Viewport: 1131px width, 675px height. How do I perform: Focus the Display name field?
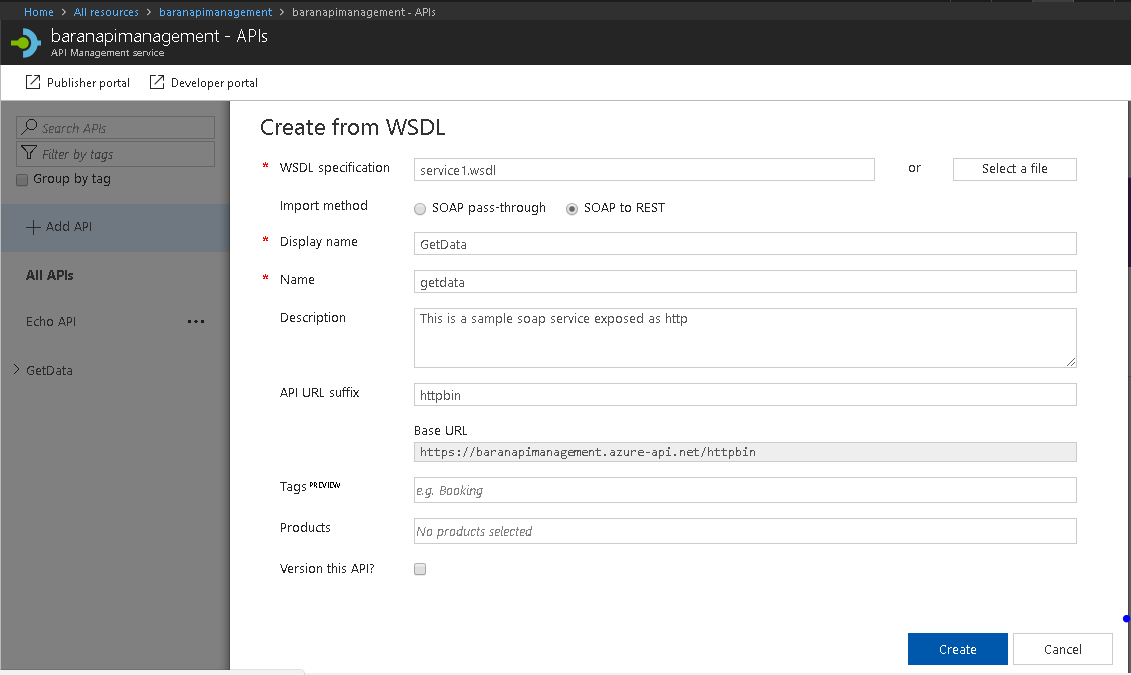pyautogui.click(x=745, y=244)
